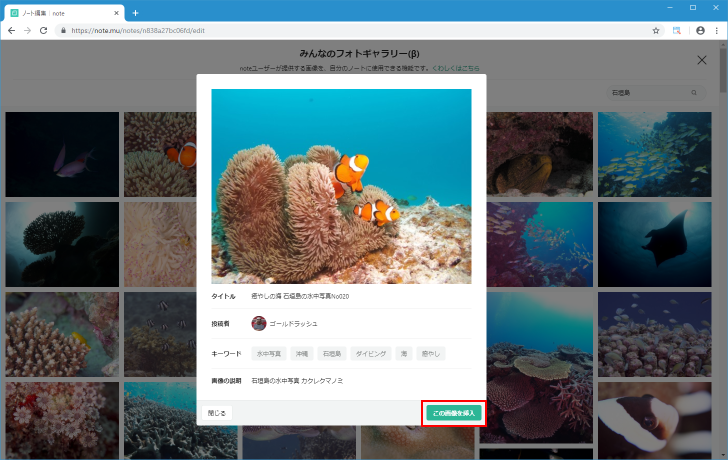The width and height of the screenshot is (728, 460).
Task: Select the ダイビング keyword tag
Action: pyautogui.click(x=371, y=354)
